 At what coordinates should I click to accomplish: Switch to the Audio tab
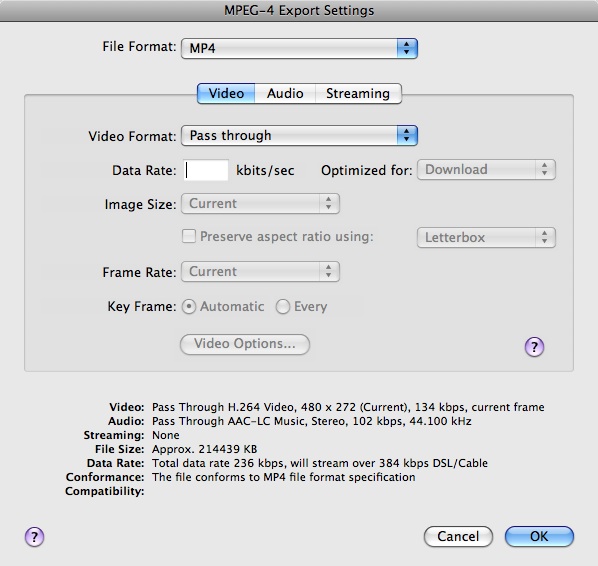tap(285, 93)
